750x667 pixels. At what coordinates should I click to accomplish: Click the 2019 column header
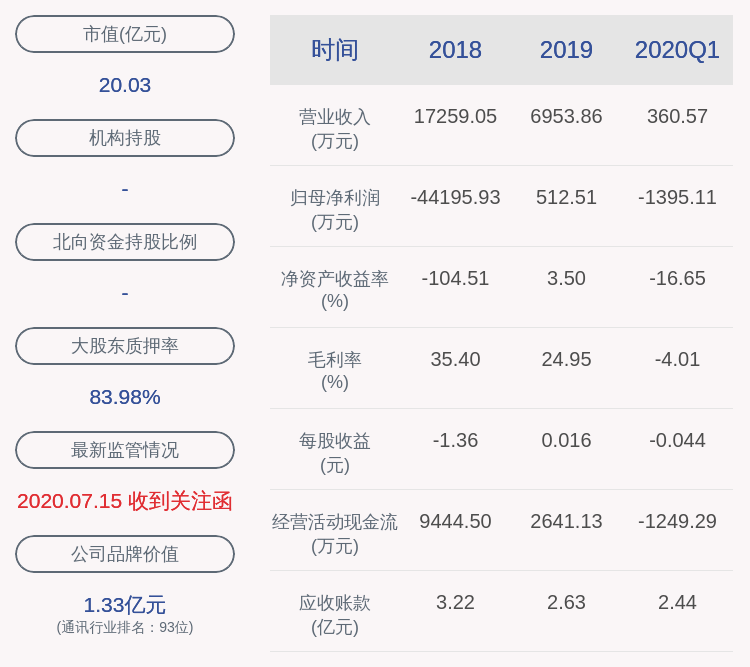point(566,50)
